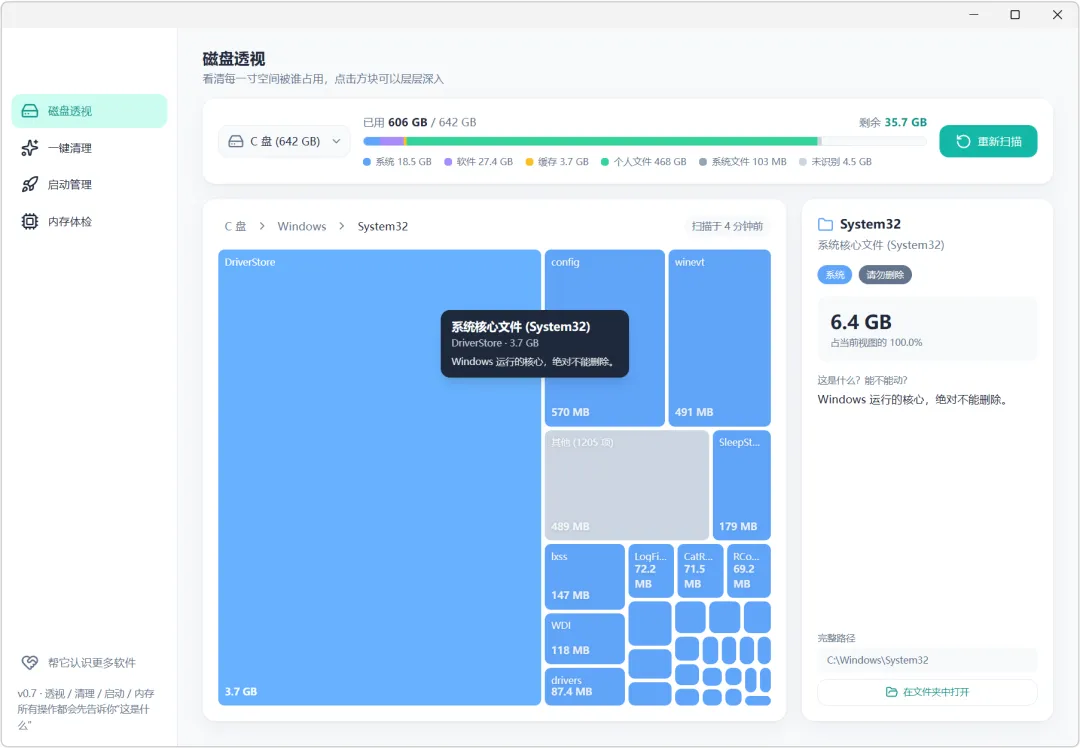Switch to 内存体检 in sidebar
Viewport: 1080px width, 748px height.
(x=89, y=222)
